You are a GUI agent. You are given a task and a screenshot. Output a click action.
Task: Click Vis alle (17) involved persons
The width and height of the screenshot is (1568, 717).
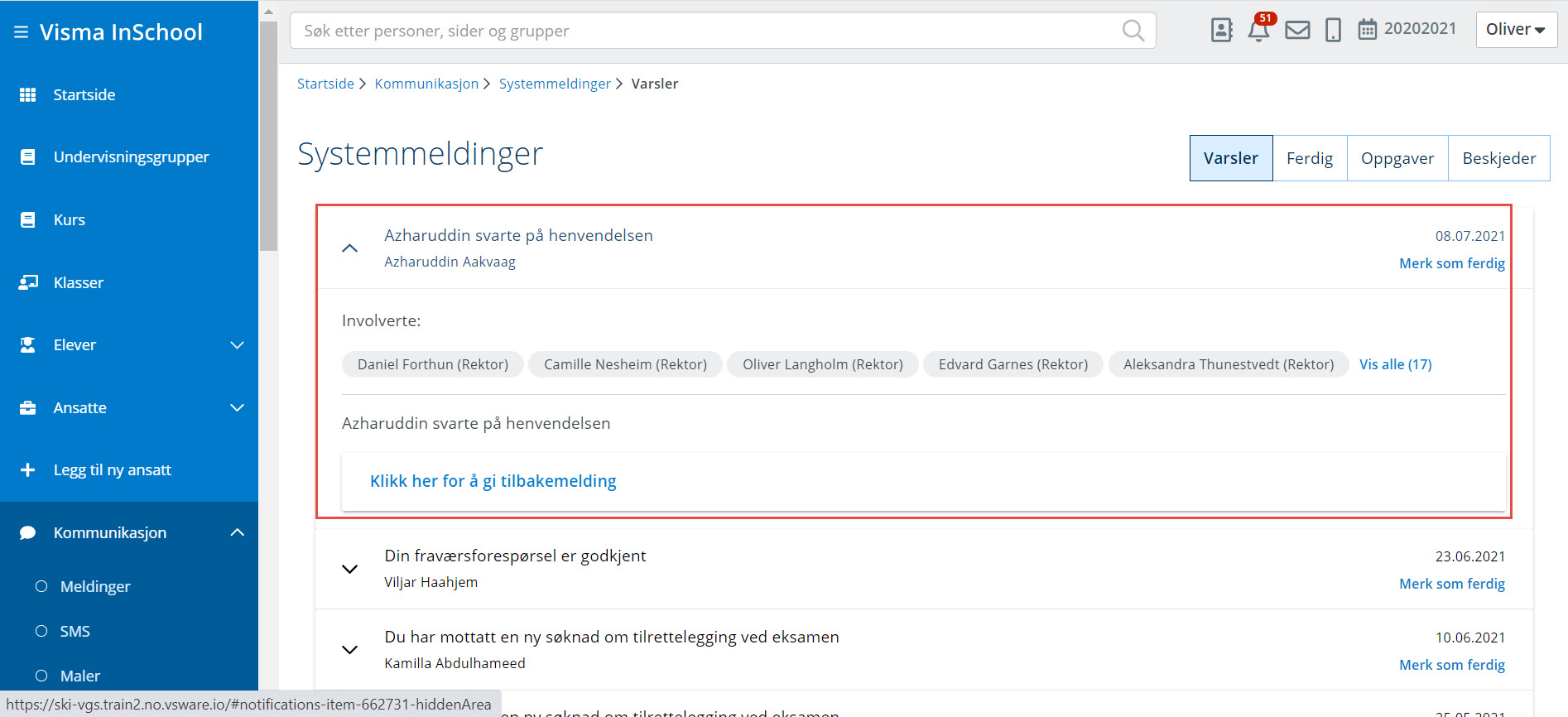1395,364
